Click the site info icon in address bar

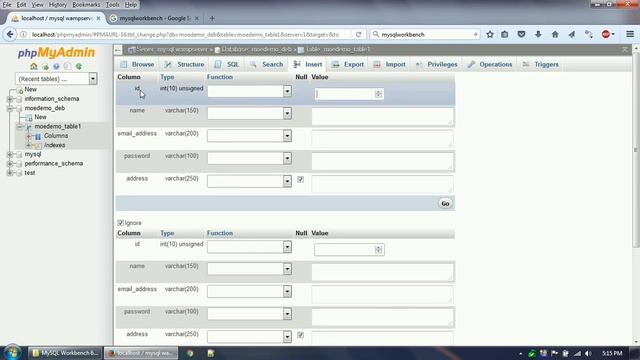click(x=24, y=35)
